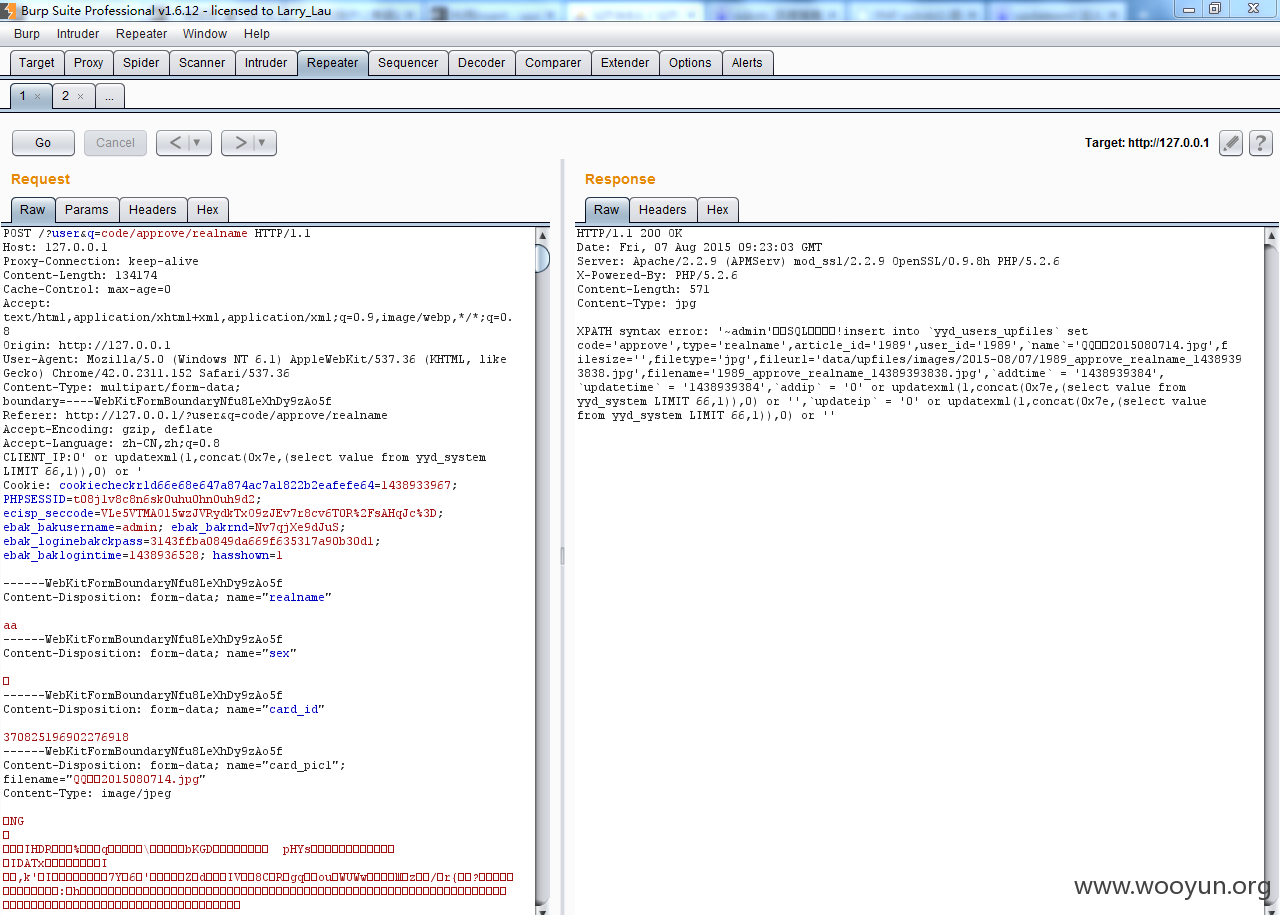Click the Cancel button
1280x915 pixels.
click(x=115, y=143)
